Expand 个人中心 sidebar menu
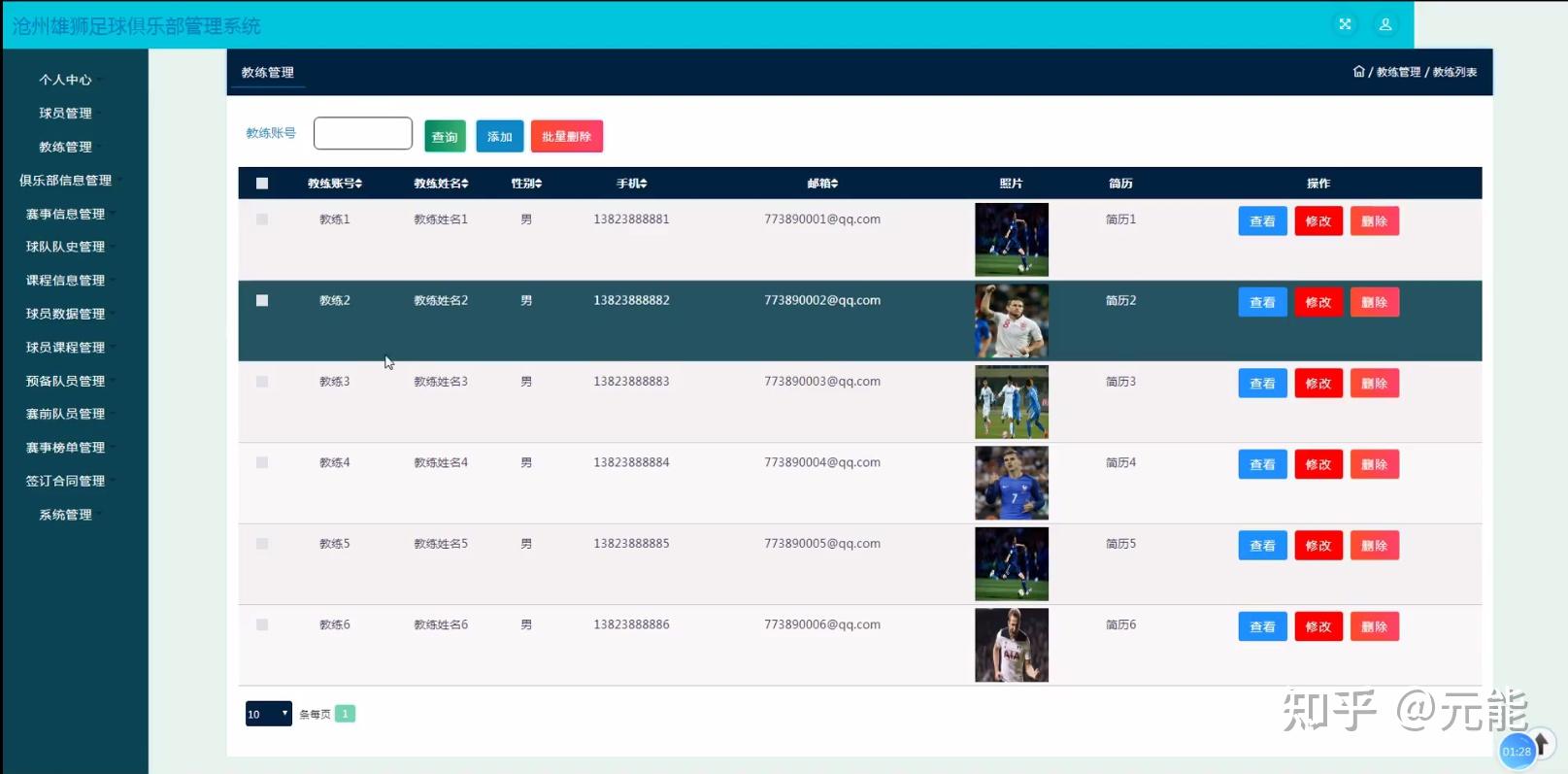Image resolution: width=1568 pixels, height=774 pixels. 66,80
